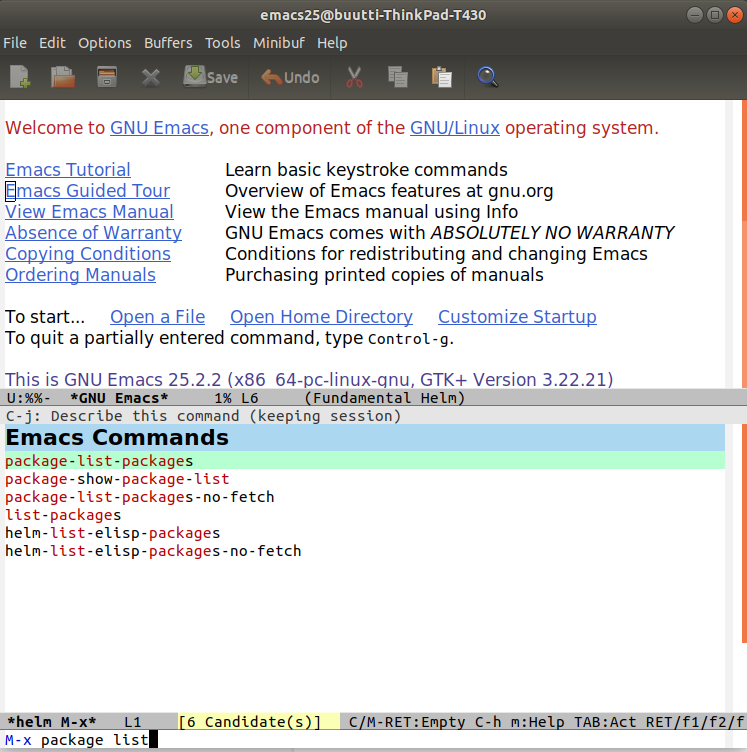The width and height of the screenshot is (747, 752).
Task: Click the Open Home Directory link
Action: pyautogui.click(x=321, y=317)
